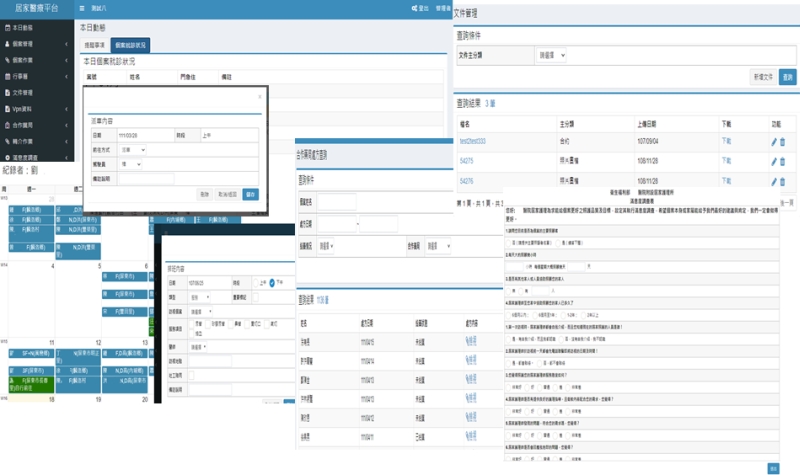Expand the 個案作業 sidebar chevron
The image size is (800, 475).
pos(66,60)
